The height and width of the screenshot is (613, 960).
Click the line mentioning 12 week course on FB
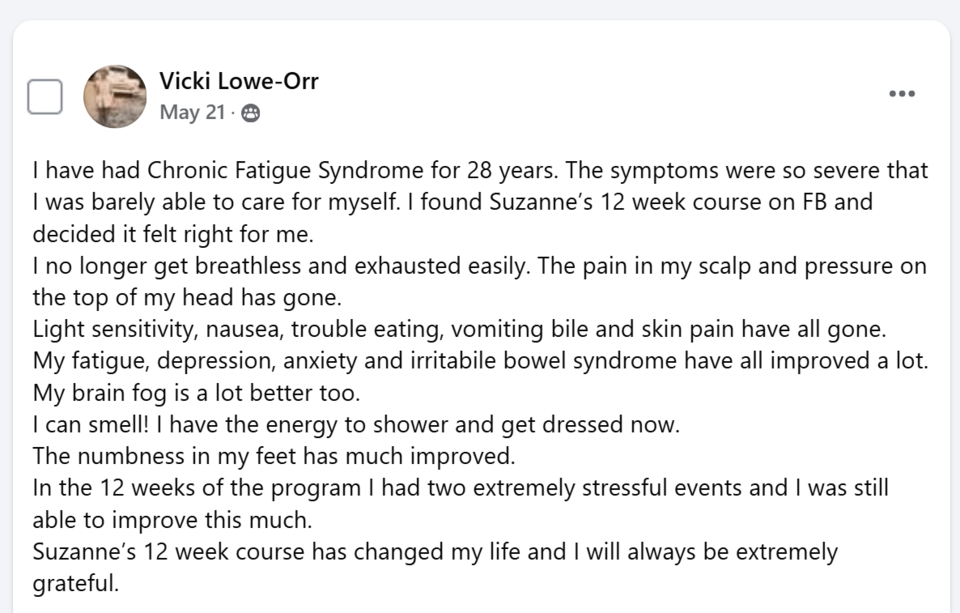point(452,202)
